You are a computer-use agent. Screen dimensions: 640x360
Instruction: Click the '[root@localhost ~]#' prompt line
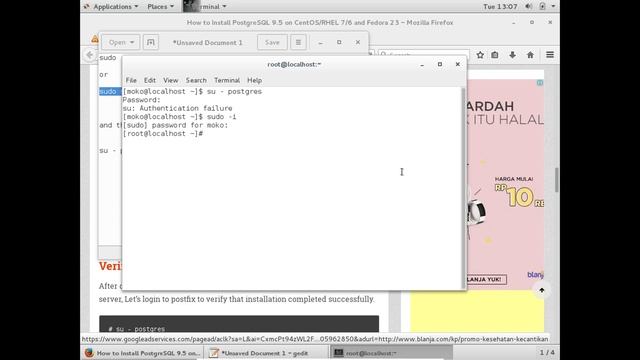163,133
